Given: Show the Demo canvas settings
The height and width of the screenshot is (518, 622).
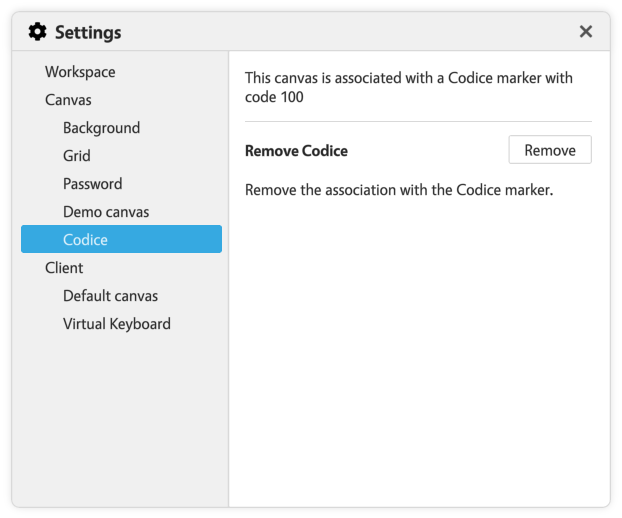Looking at the screenshot, I should tap(106, 212).
